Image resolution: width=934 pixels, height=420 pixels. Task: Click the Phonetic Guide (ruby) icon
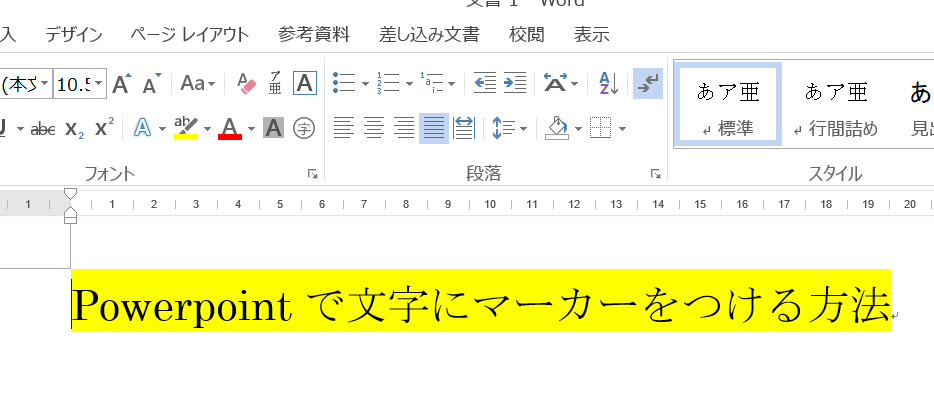[x=275, y=83]
